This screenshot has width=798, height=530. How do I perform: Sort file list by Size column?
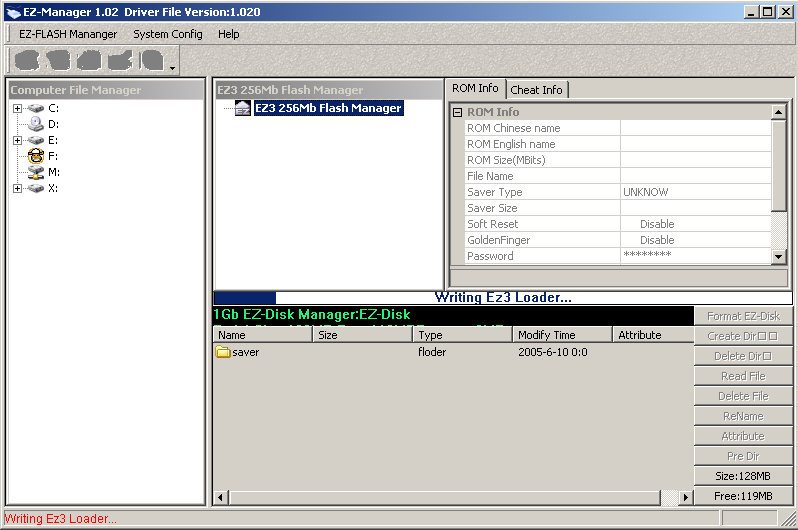[362, 335]
